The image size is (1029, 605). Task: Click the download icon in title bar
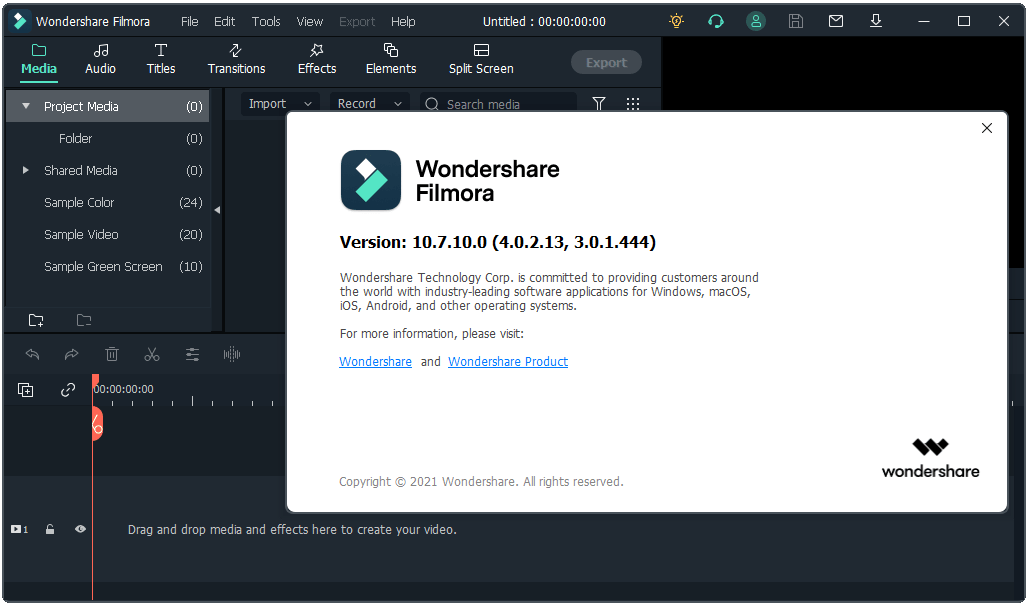tap(876, 21)
